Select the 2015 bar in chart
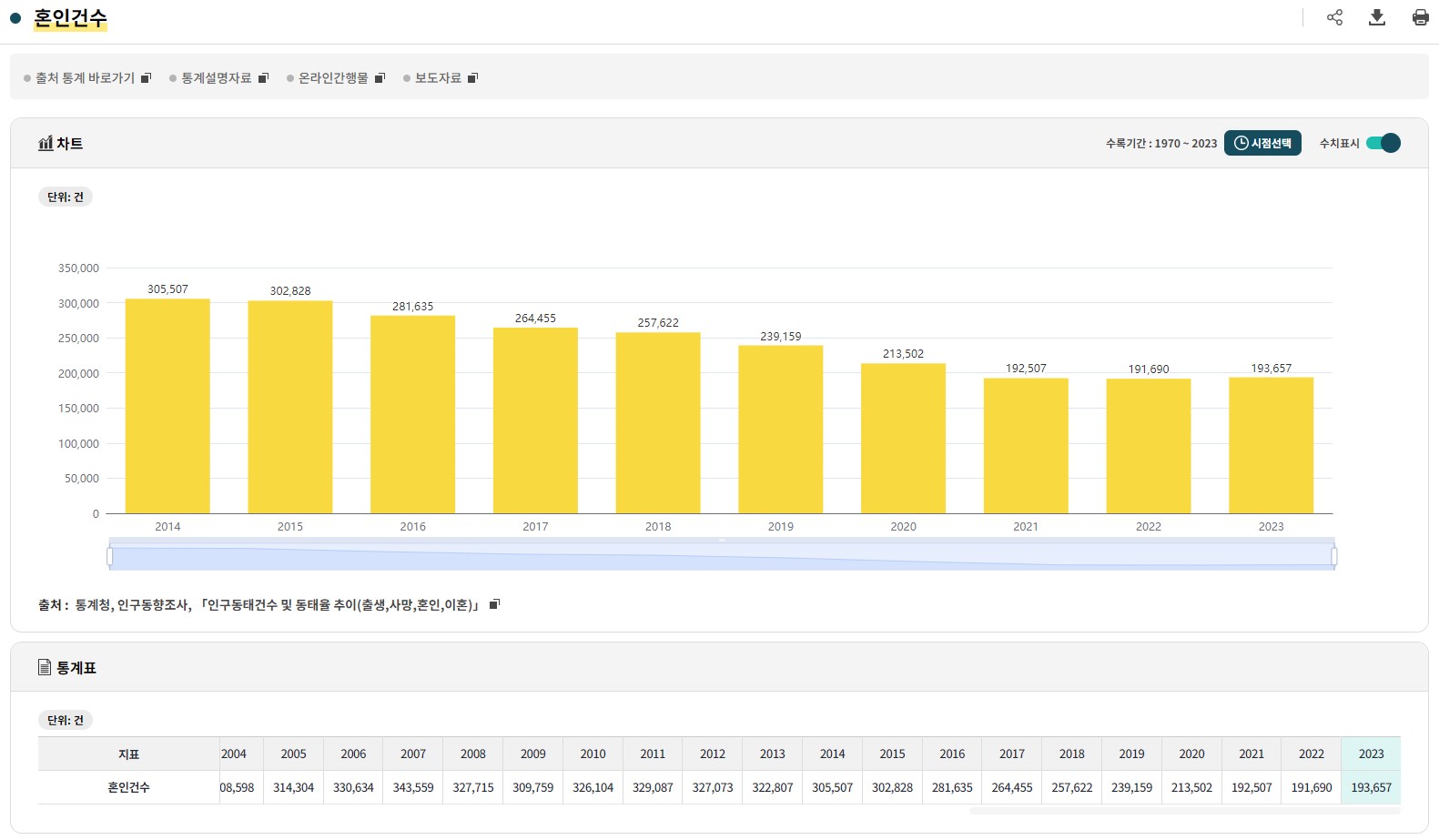 pos(290,407)
